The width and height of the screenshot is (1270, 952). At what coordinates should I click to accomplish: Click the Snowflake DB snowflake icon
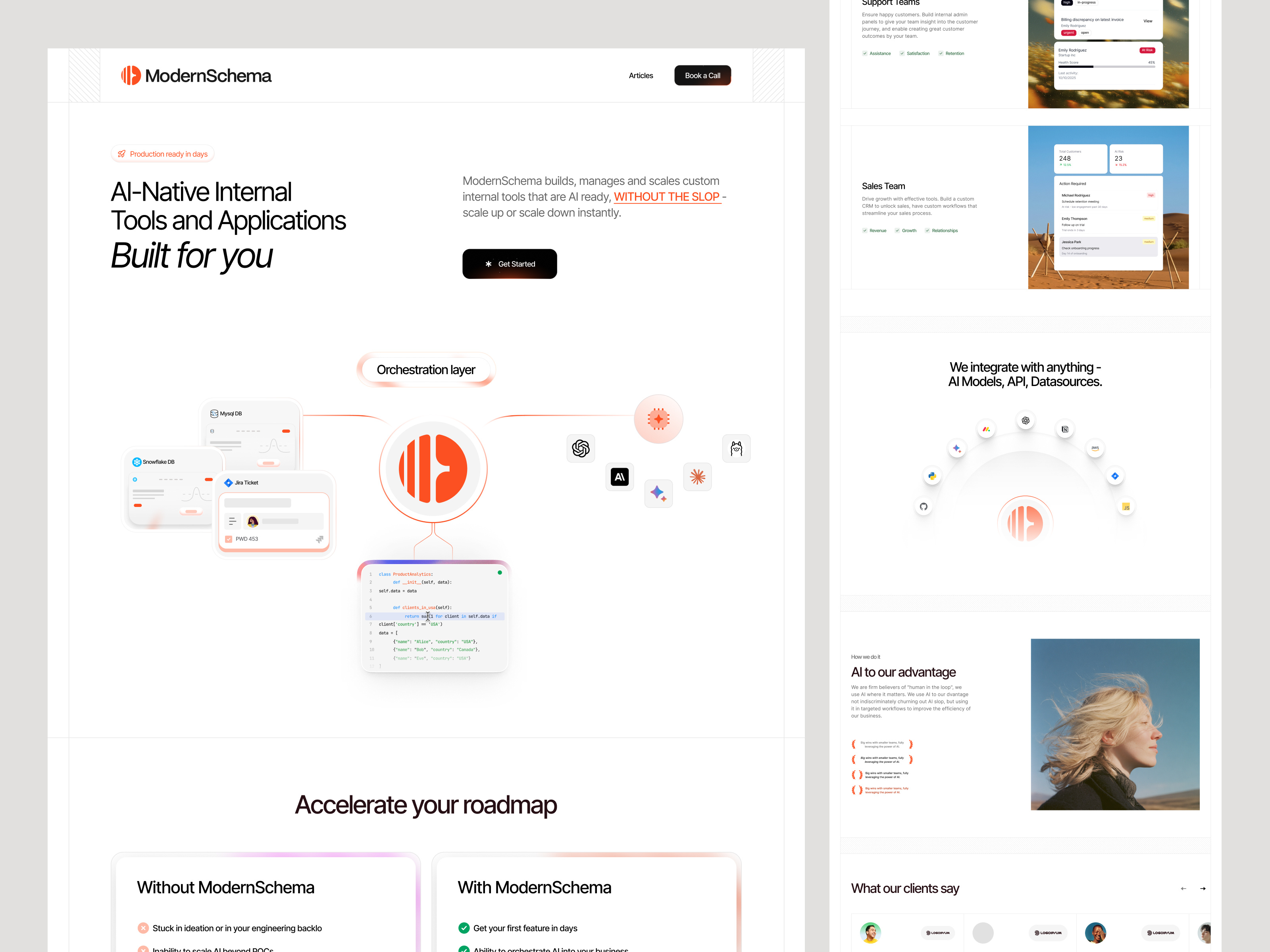pyautogui.click(x=137, y=462)
